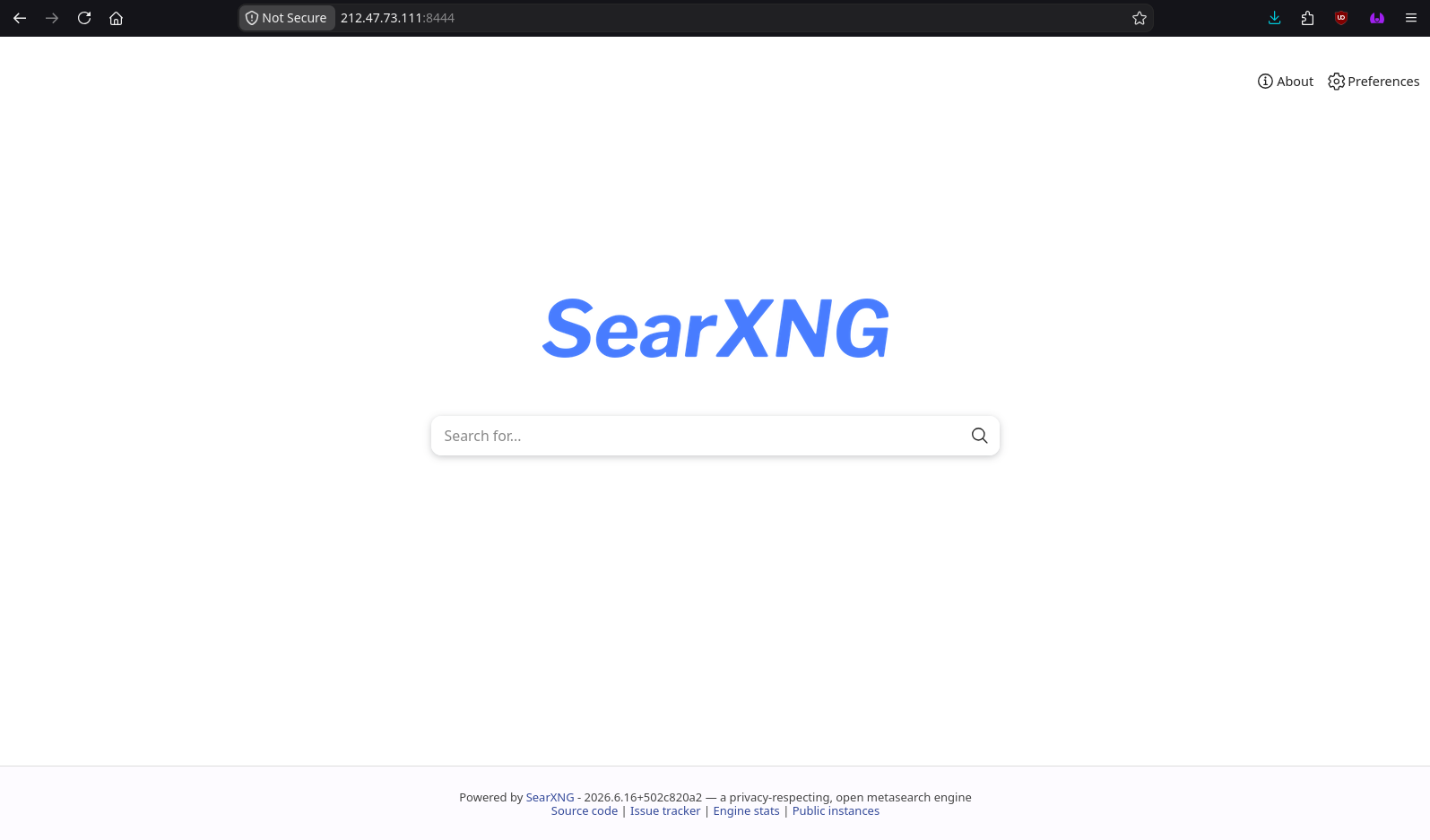Open the Issue tracker link
Image resolution: width=1430 pixels, height=840 pixels.
[665, 811]
